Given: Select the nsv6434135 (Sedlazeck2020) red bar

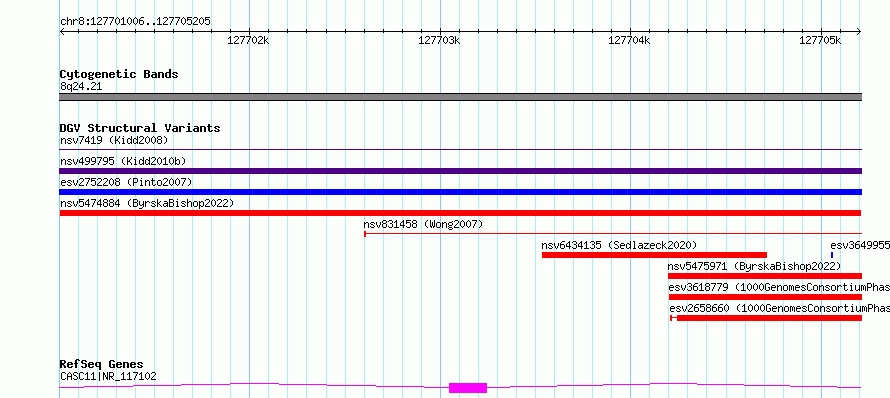Looking at the screenshot, I should pyautogui.click(x=654, y=255).
